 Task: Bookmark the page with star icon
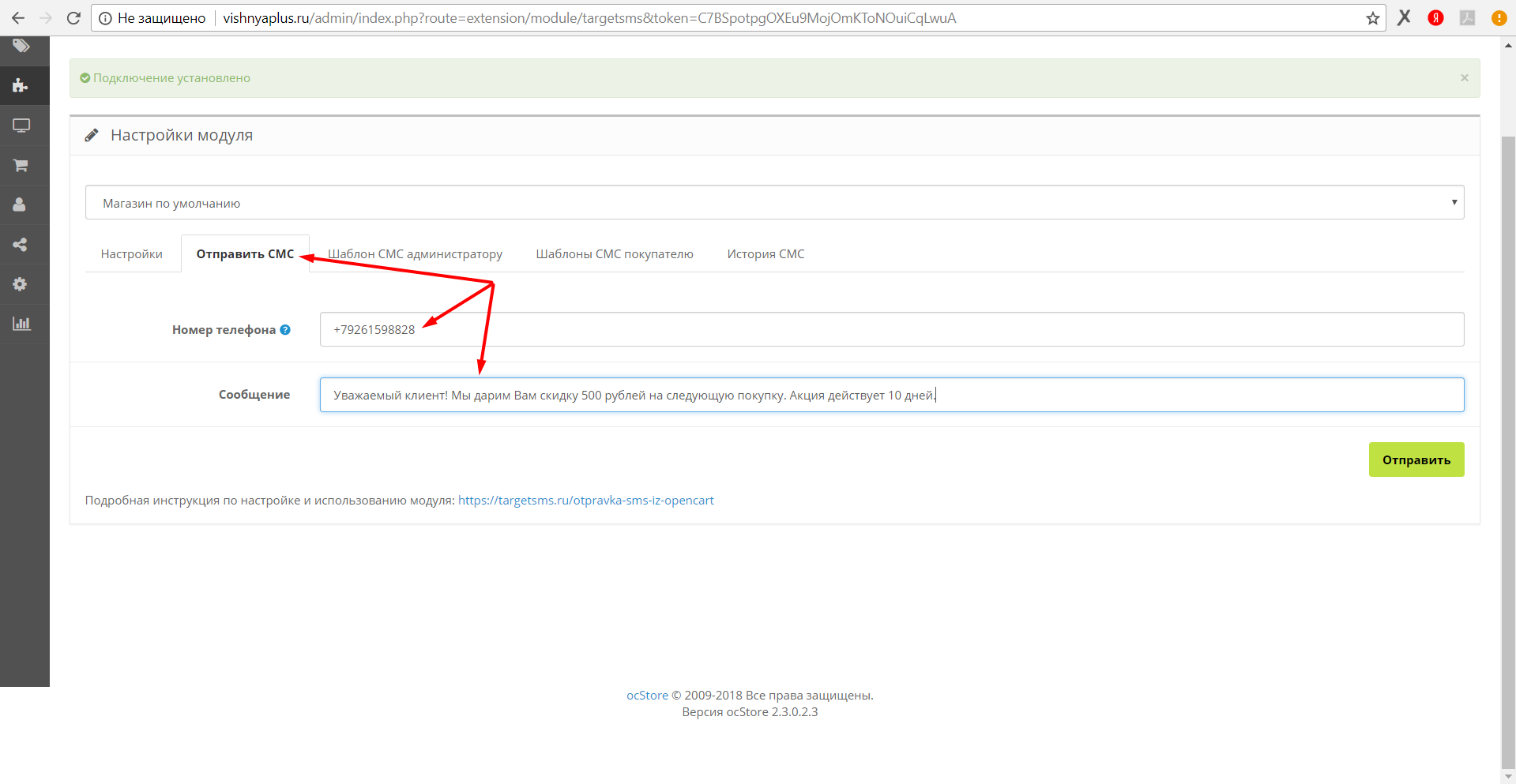point(1373,18)
